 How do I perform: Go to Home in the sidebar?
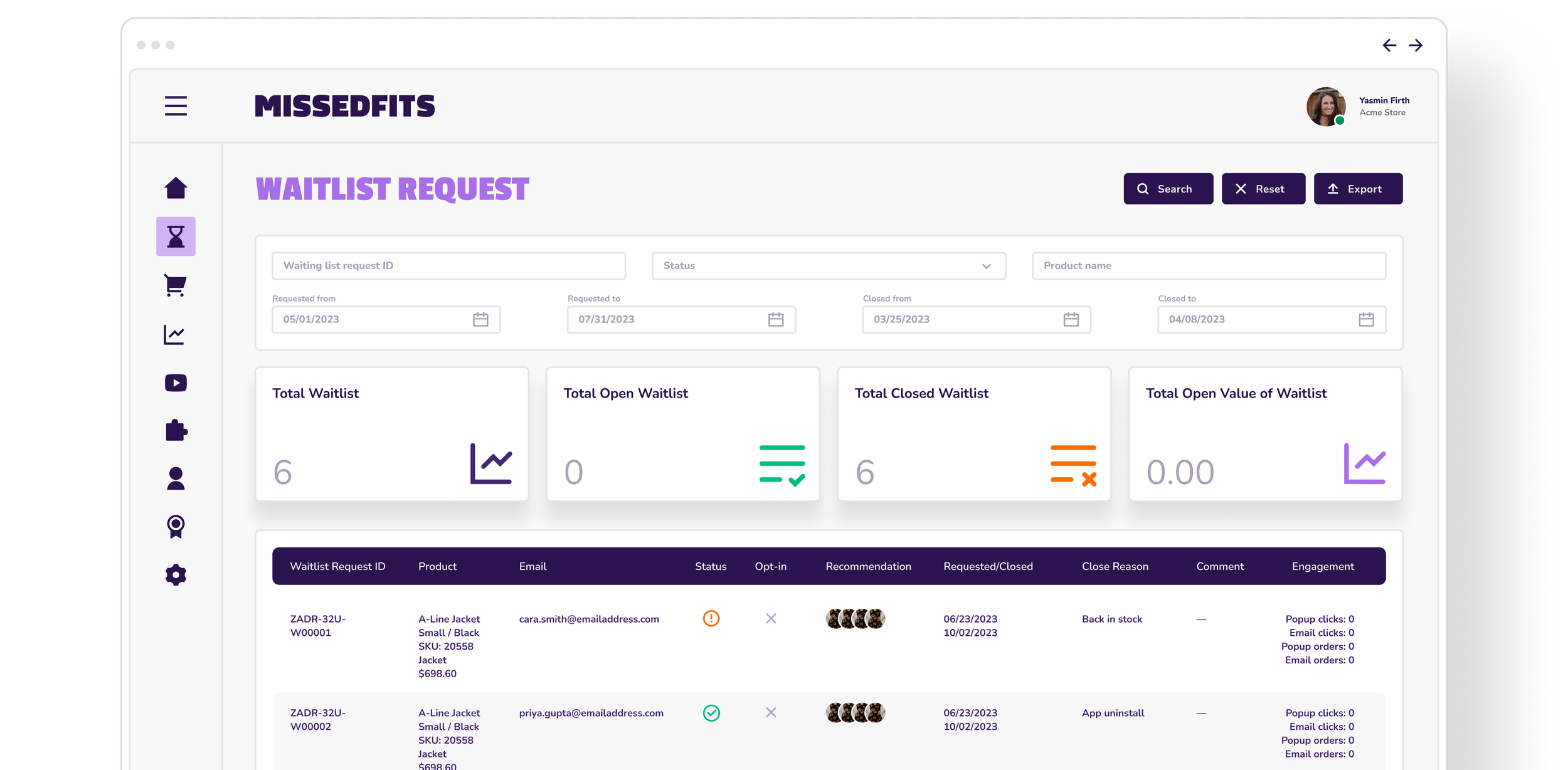coord(176,188)
